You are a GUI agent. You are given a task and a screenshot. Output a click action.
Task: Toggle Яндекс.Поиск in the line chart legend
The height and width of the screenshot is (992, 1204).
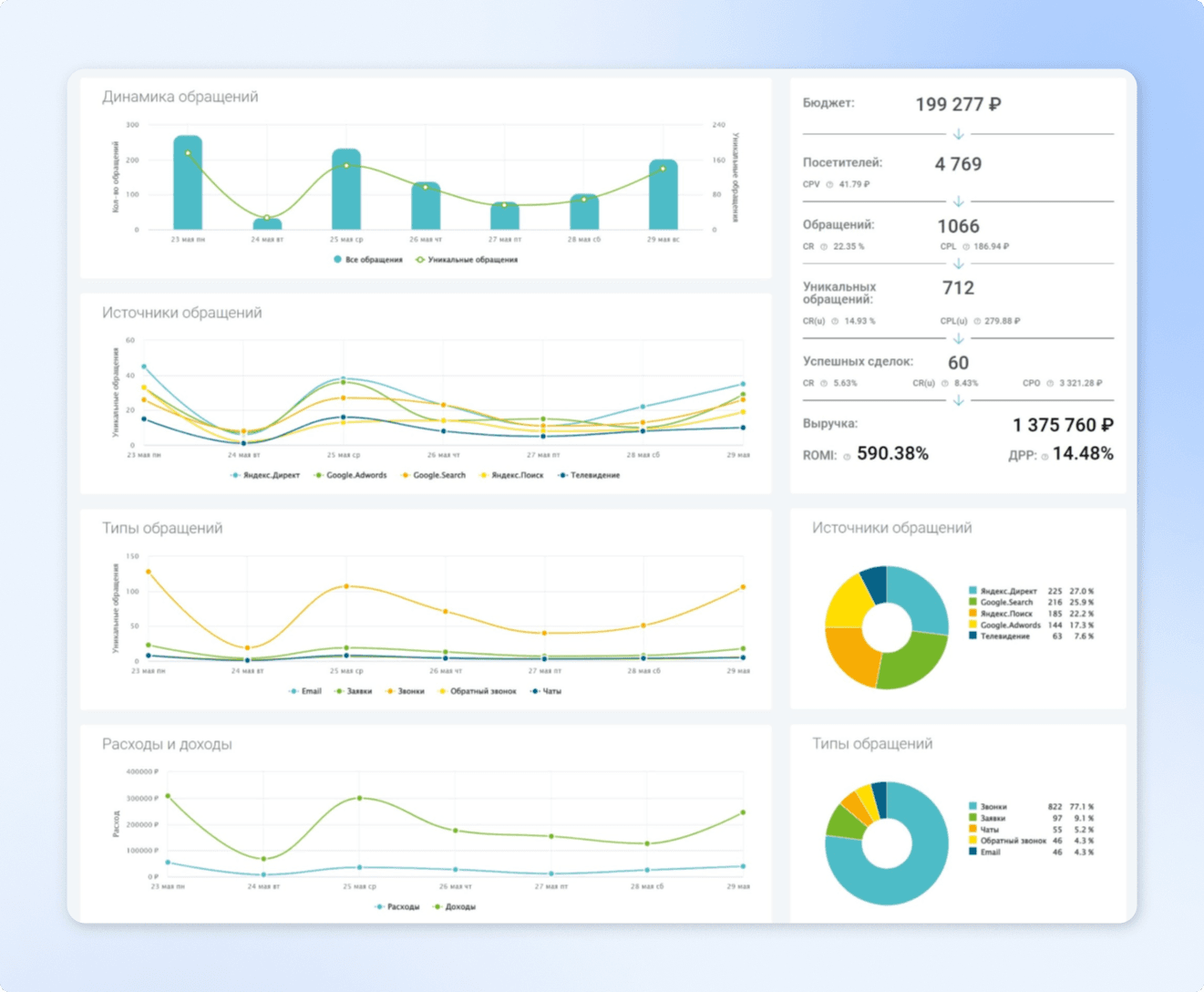[511, 476]
